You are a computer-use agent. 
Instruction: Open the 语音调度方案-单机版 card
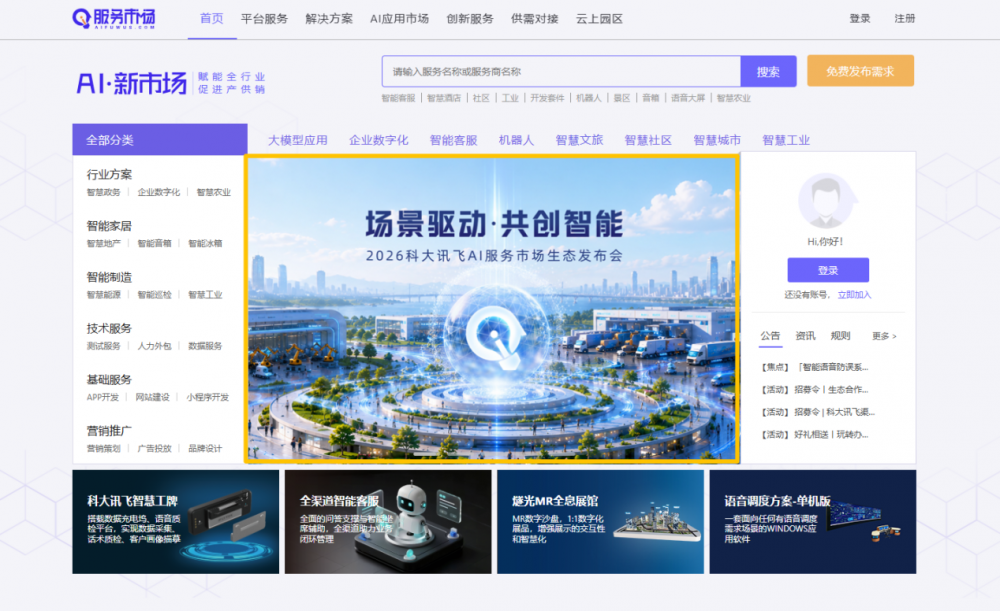[x=812, y=522]
